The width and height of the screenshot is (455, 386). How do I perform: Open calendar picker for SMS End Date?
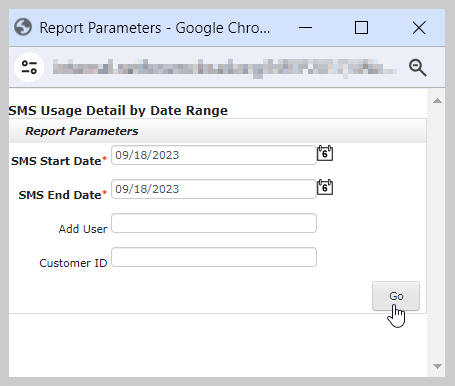tap(325, 187)
